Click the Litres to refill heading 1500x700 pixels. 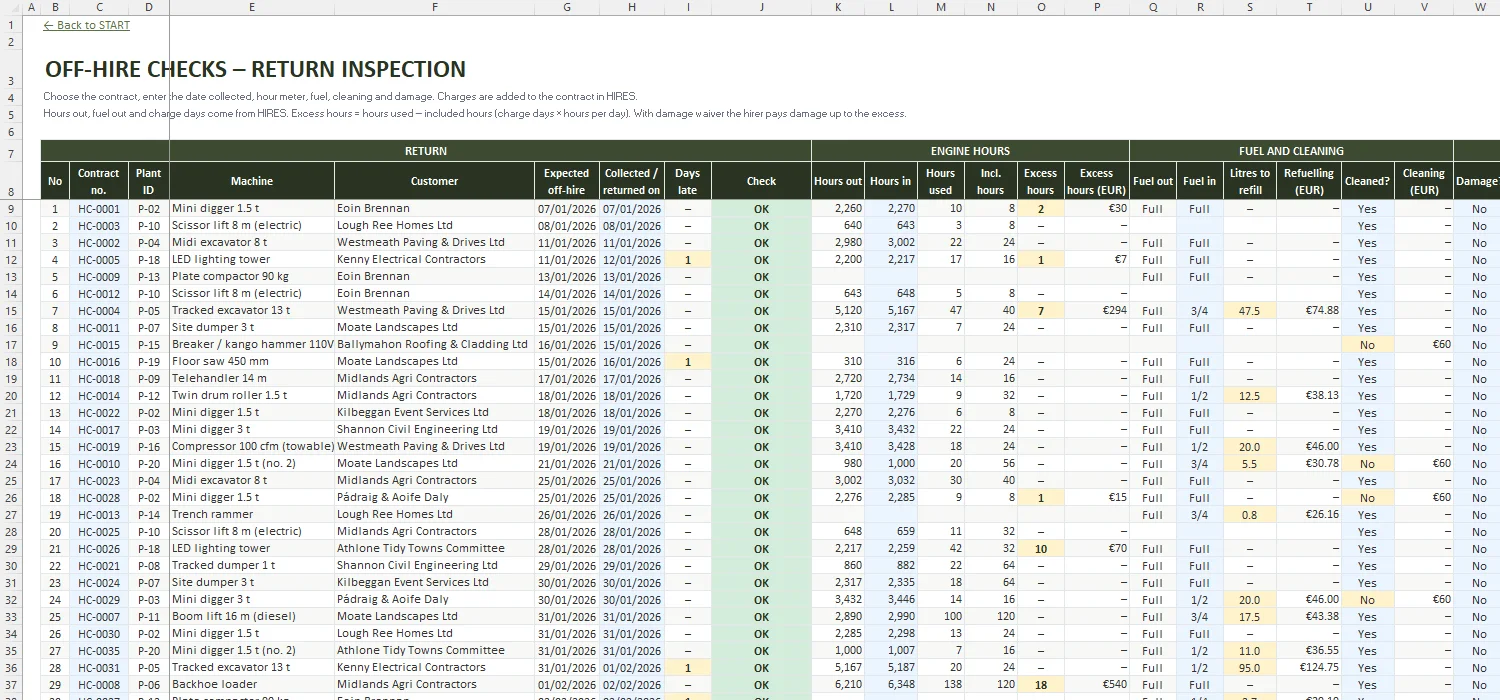1250,181
